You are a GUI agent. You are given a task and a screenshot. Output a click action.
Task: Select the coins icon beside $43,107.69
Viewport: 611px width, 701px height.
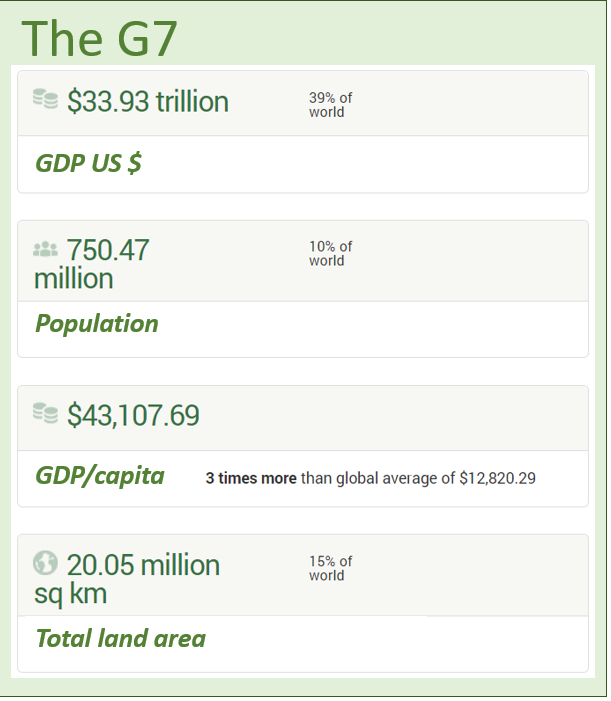click(x=45, y=412)
